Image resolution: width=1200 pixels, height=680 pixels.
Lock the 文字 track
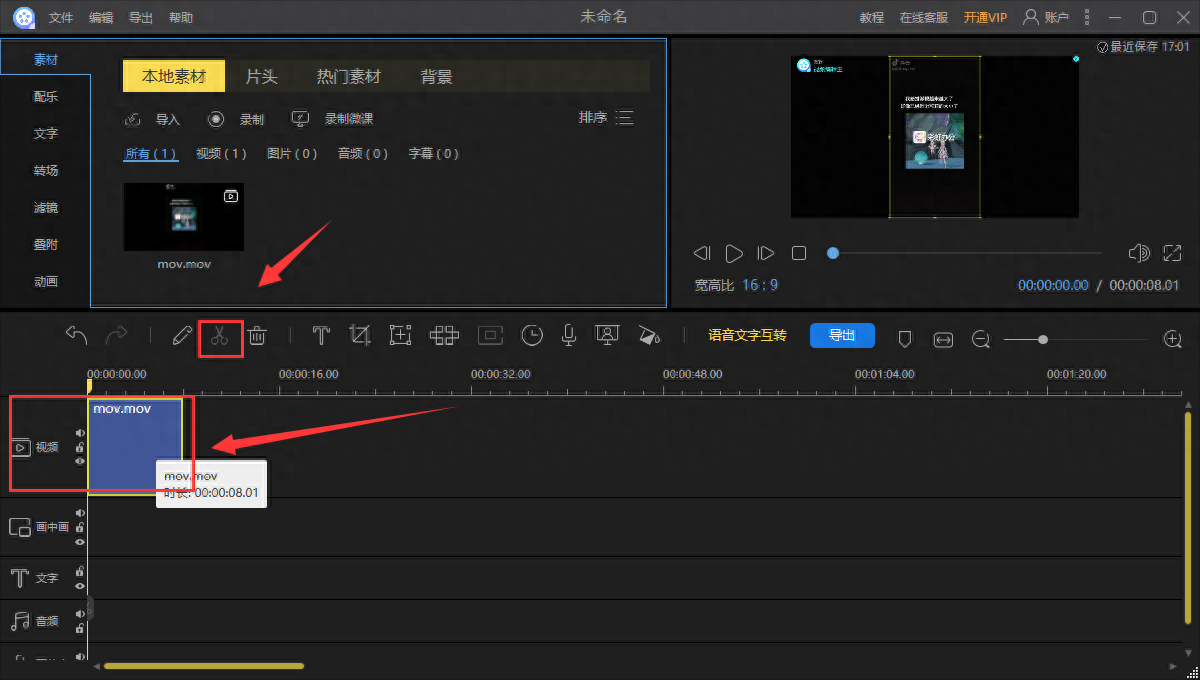[x=80, y=571]
